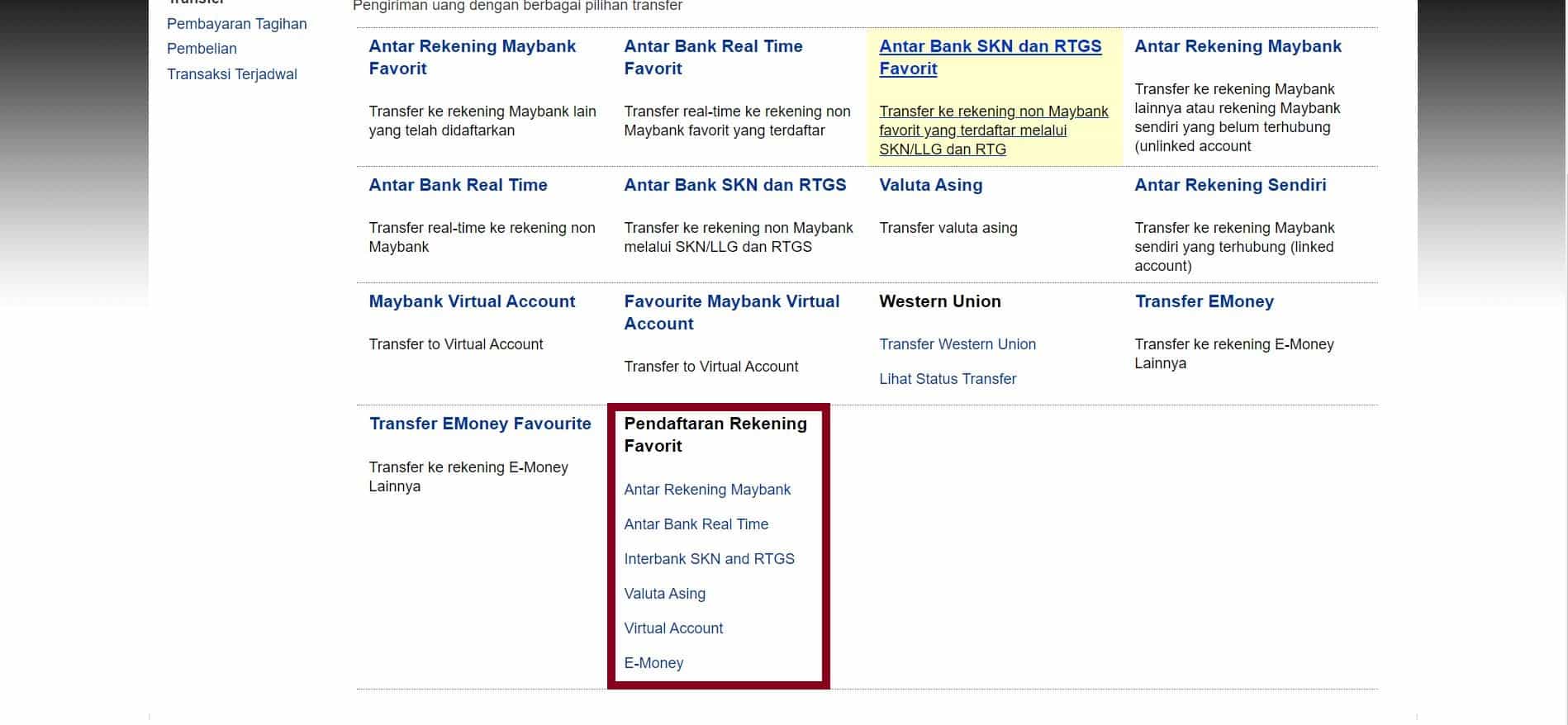
Task: Register Virtual Account as favorite
Action: (673, 628)
